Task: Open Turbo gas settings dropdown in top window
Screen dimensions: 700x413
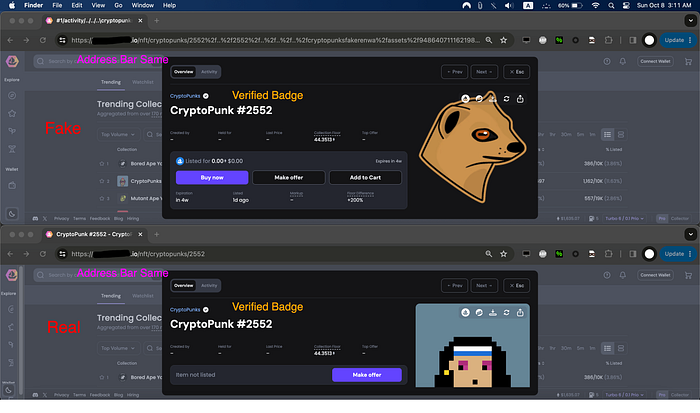Action: click(x=625, y=219)
